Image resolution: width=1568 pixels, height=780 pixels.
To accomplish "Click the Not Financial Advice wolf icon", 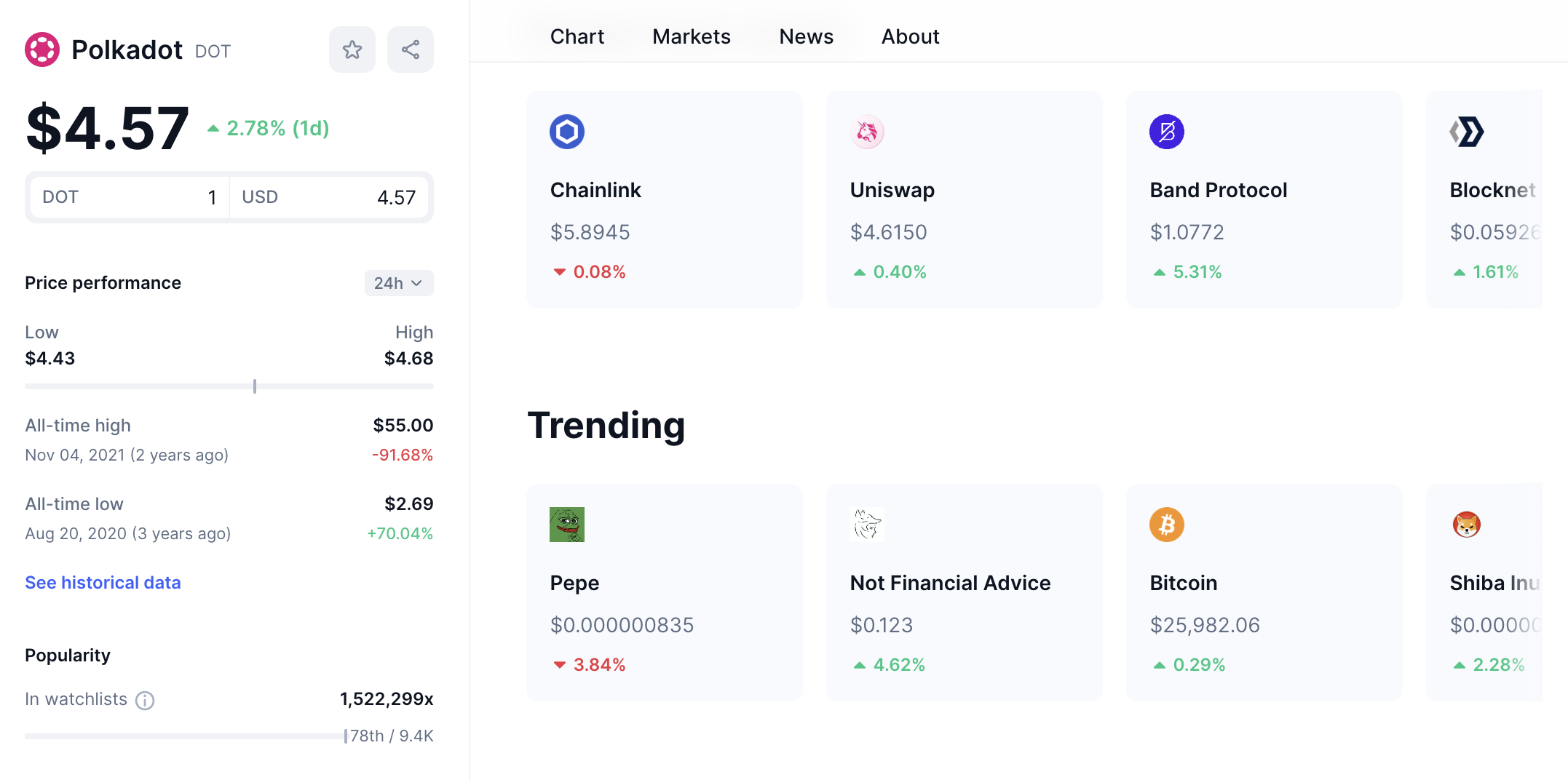I will (867, 525).
